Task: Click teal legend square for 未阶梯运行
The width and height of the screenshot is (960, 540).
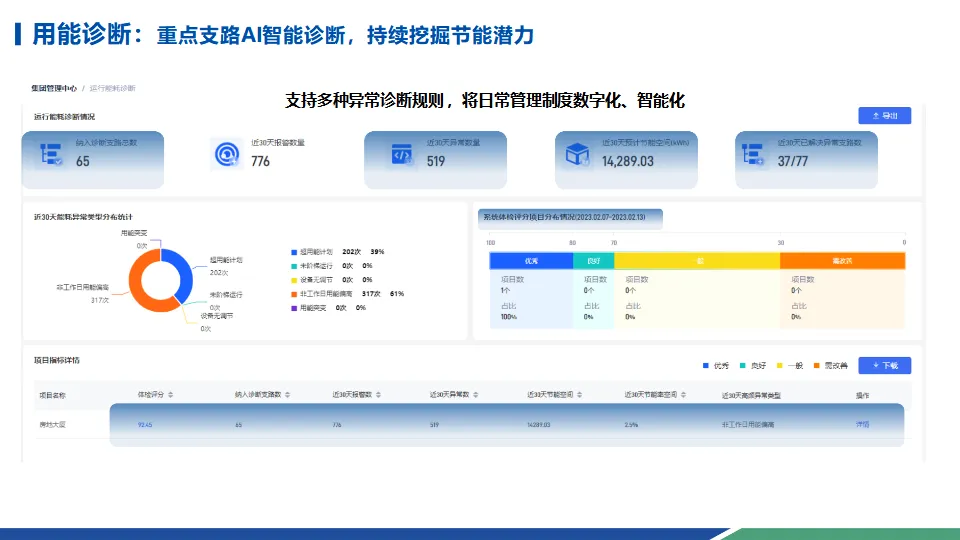Action: [x=294, y=266]
